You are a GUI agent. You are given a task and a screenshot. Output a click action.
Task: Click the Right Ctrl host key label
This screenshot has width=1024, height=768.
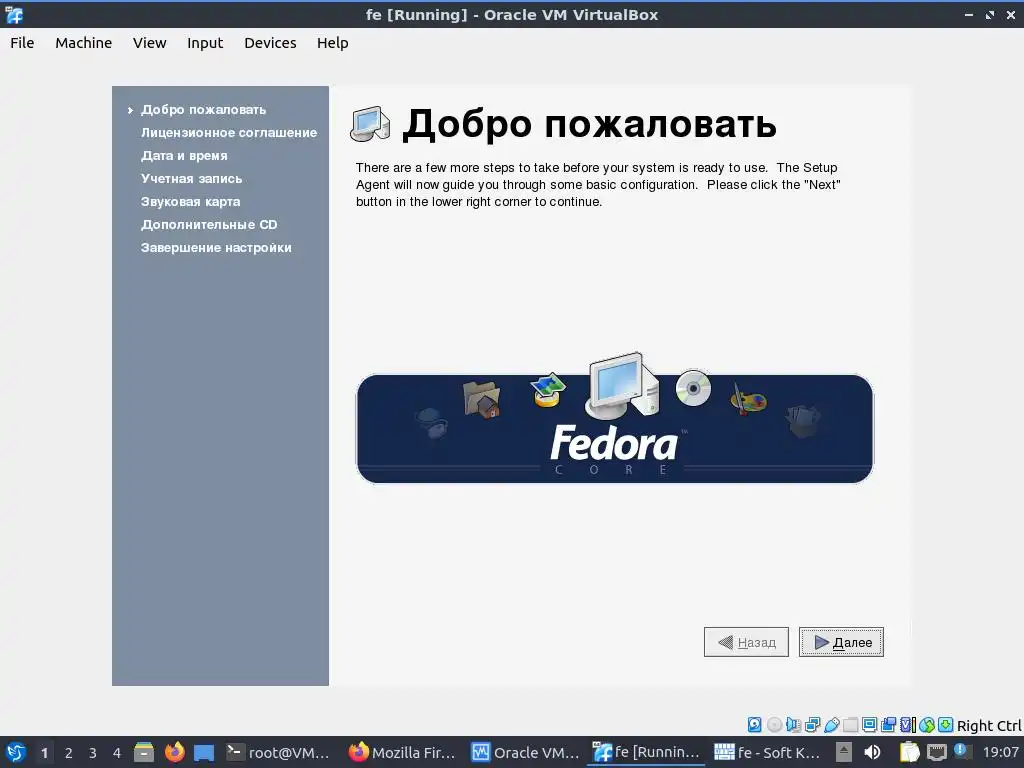click(x=989, y=726)
